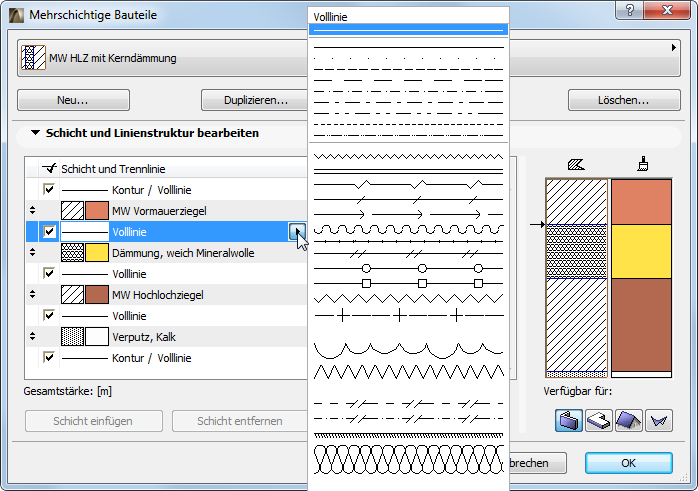Select the line with circles type

tap(408, 268)
